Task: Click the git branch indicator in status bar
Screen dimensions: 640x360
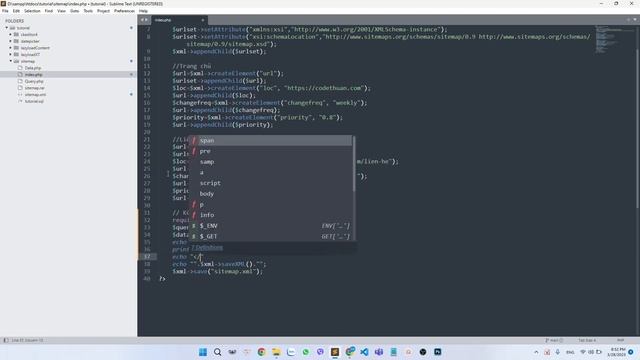Action: click(x=554, y=340)
